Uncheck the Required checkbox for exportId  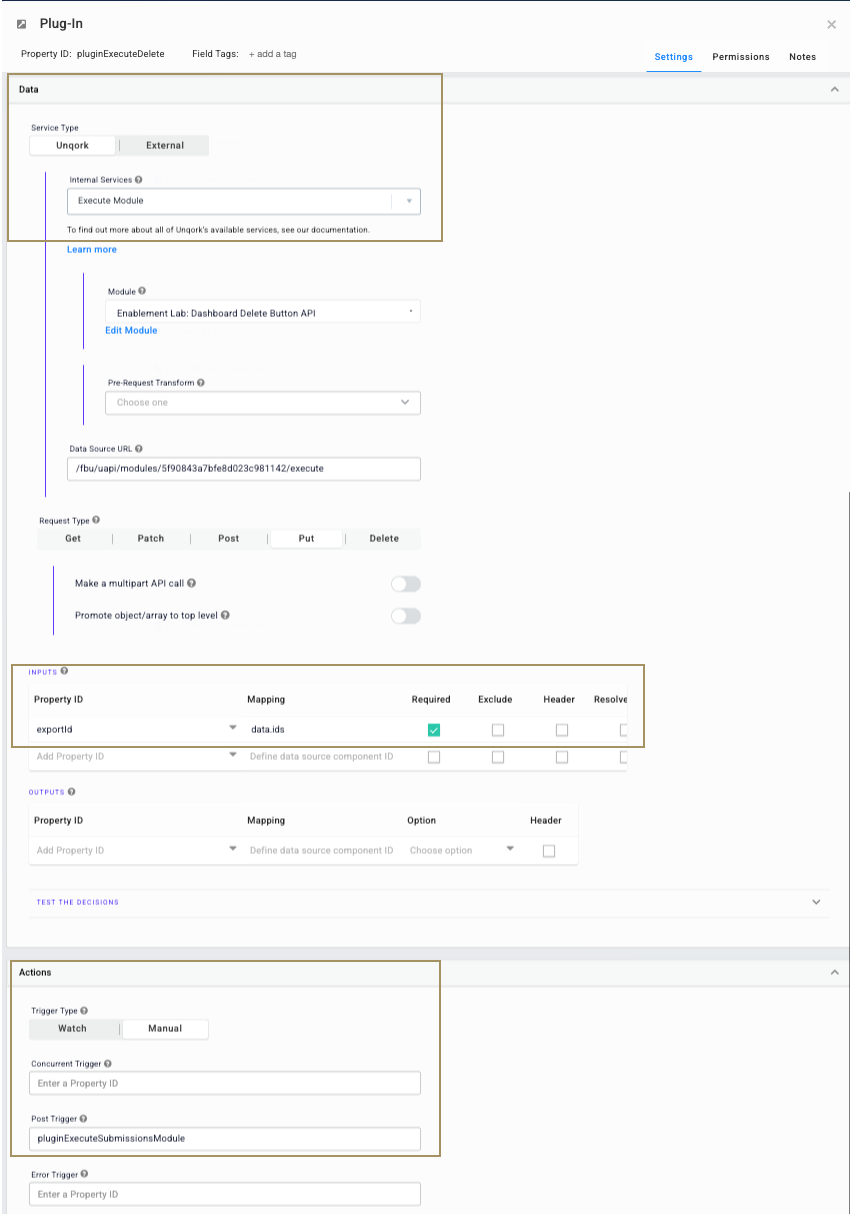(434, 729)
